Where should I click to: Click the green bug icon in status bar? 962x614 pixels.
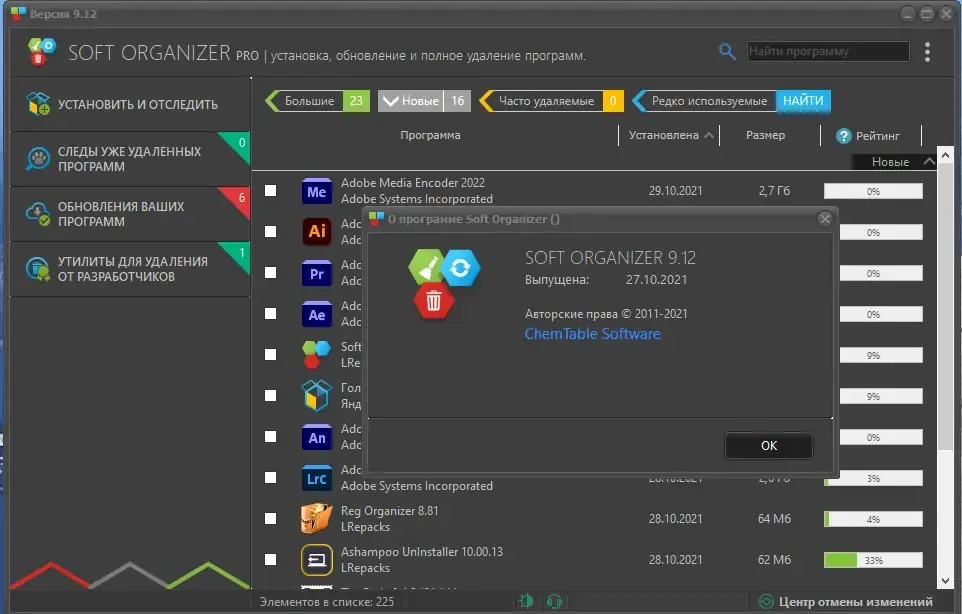(526, 602)
